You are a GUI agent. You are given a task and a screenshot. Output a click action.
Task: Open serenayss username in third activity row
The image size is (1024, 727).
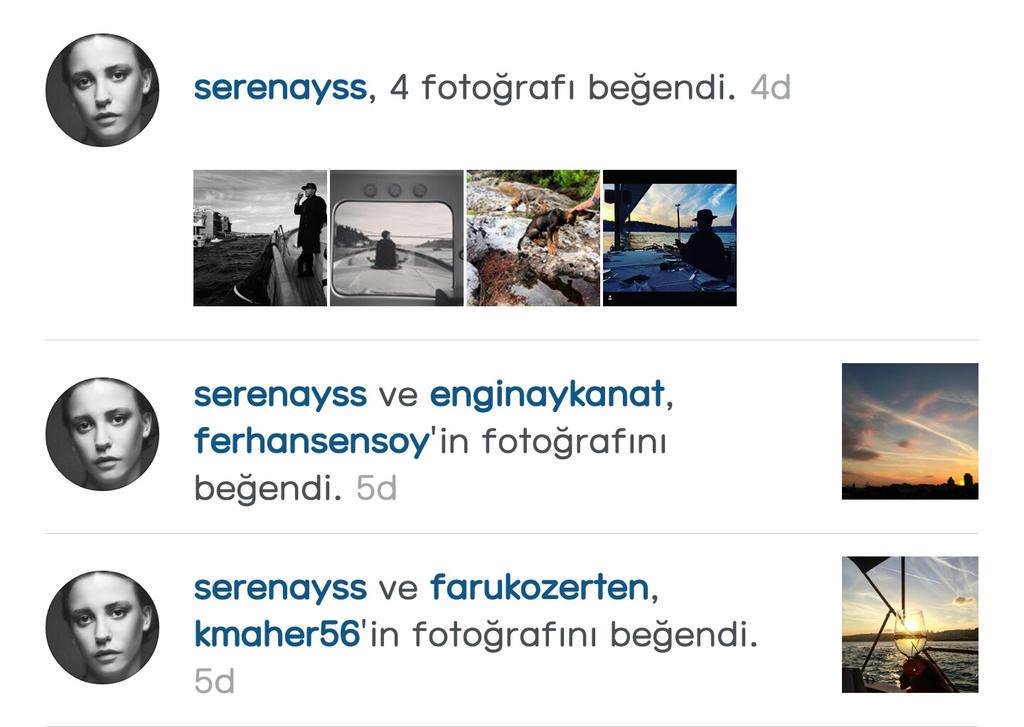pos(280,588)
